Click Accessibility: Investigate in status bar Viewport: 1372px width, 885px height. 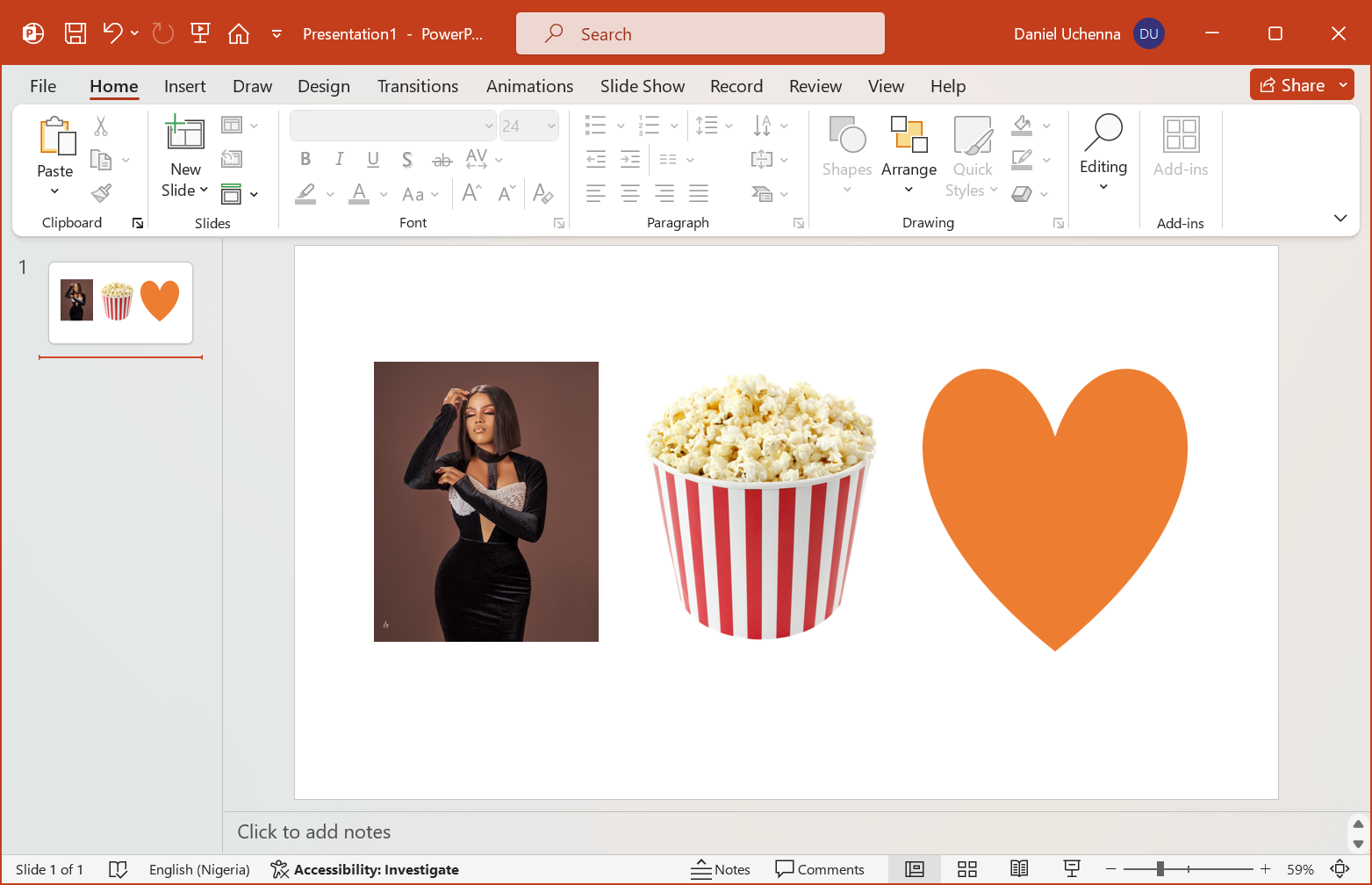click(365, 869)
